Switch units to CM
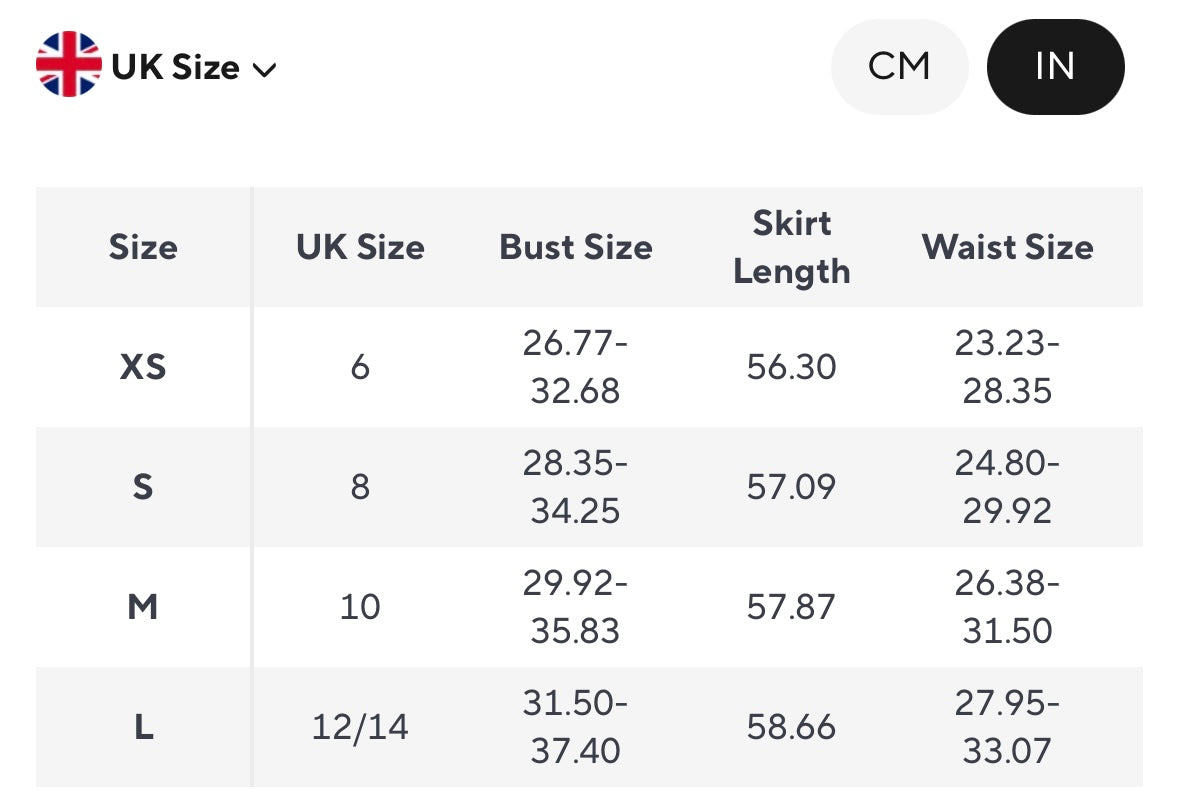 click(x=899, y=67)
